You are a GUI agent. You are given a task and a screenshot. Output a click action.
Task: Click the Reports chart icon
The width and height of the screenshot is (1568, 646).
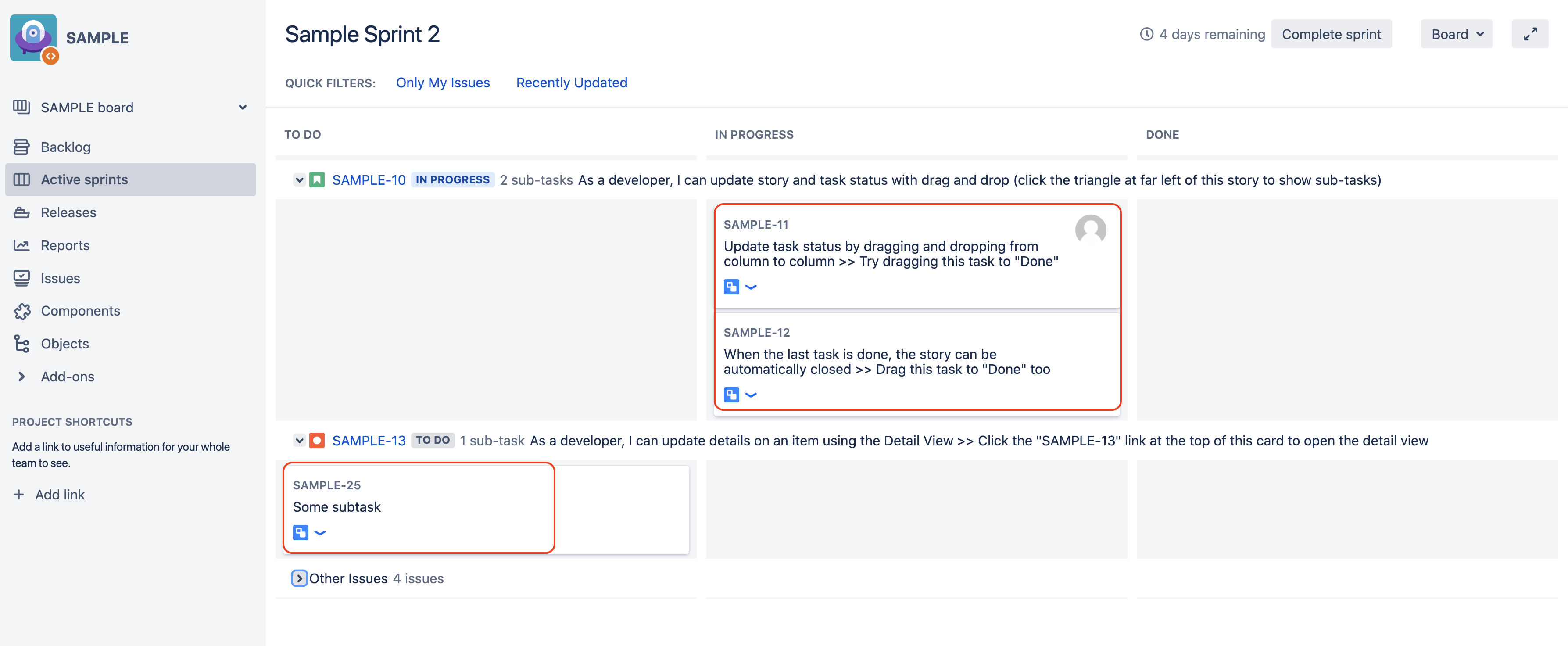pos(21,245)
